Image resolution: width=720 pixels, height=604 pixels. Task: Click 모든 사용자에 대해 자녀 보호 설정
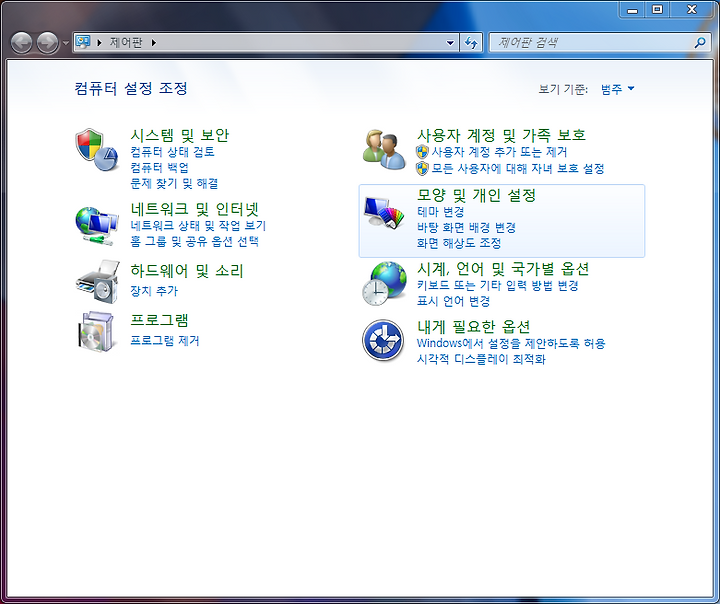point(518,169)
